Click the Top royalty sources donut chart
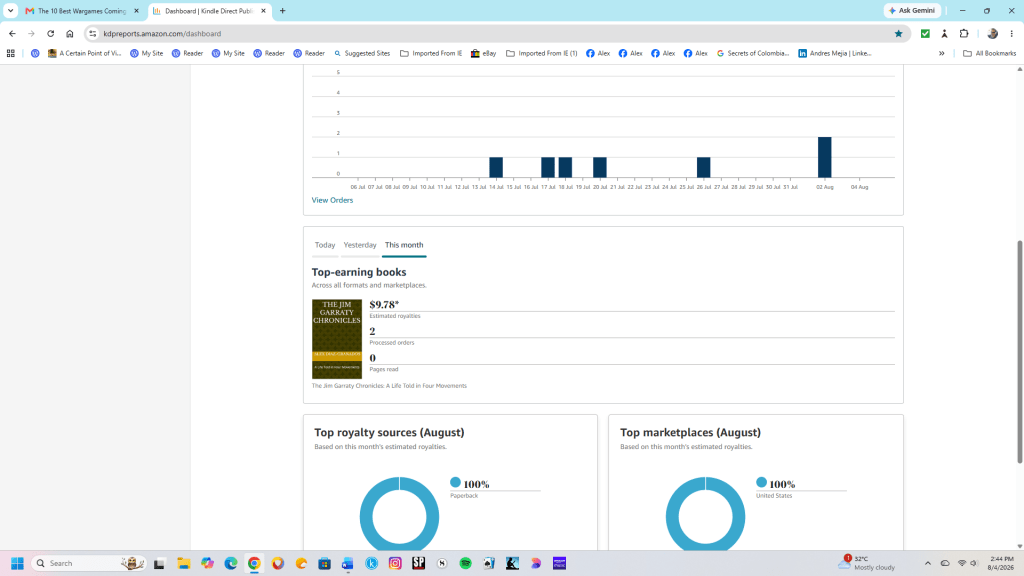This screenshot has width=1024, height=576. click(400, 515)
